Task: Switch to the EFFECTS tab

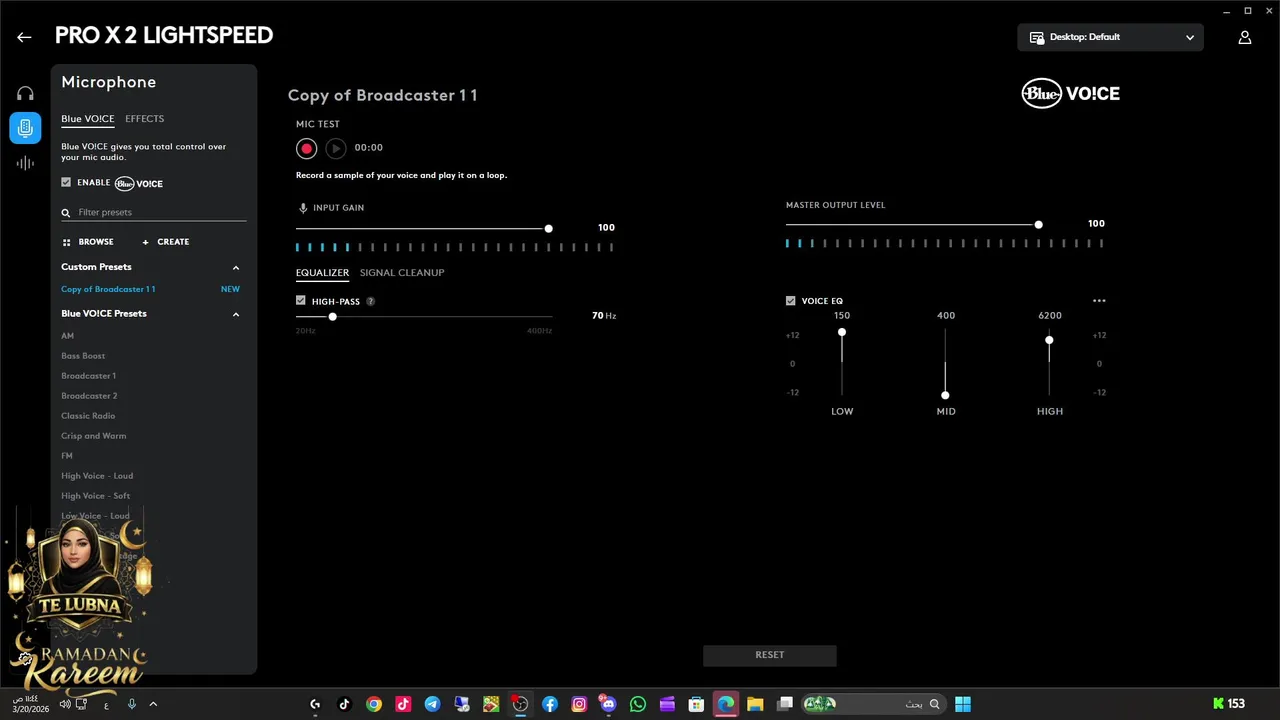Action: (145, 119)
